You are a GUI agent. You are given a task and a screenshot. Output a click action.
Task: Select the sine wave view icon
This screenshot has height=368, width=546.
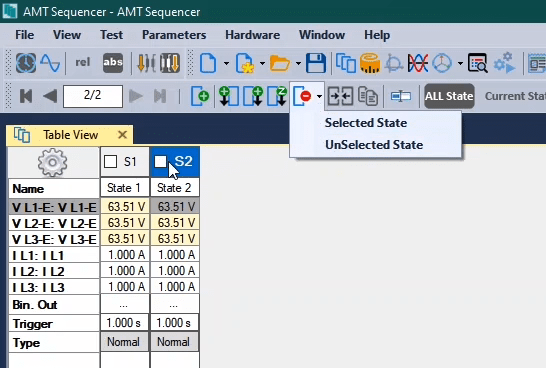pyautogui.click(x=50, y=63)
